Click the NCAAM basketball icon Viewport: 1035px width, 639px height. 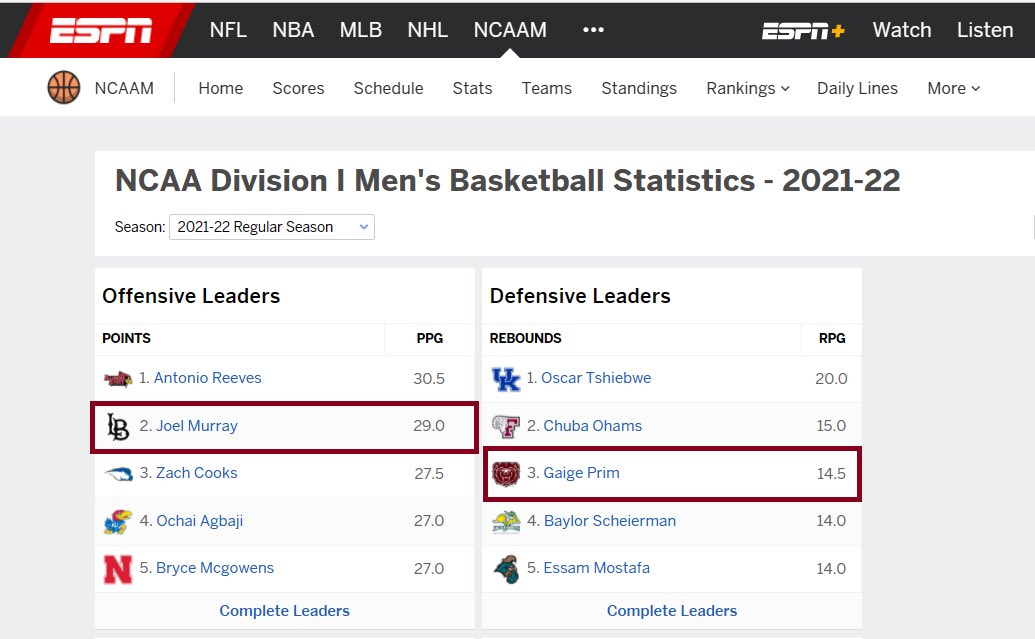click(x=64, y=88)
